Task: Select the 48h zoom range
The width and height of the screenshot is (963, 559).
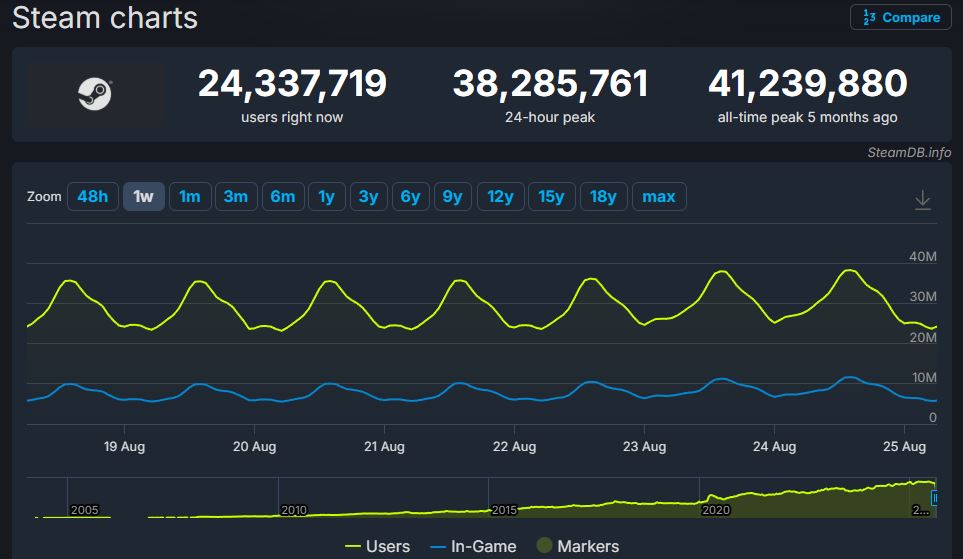Action: tap(92, 197)
